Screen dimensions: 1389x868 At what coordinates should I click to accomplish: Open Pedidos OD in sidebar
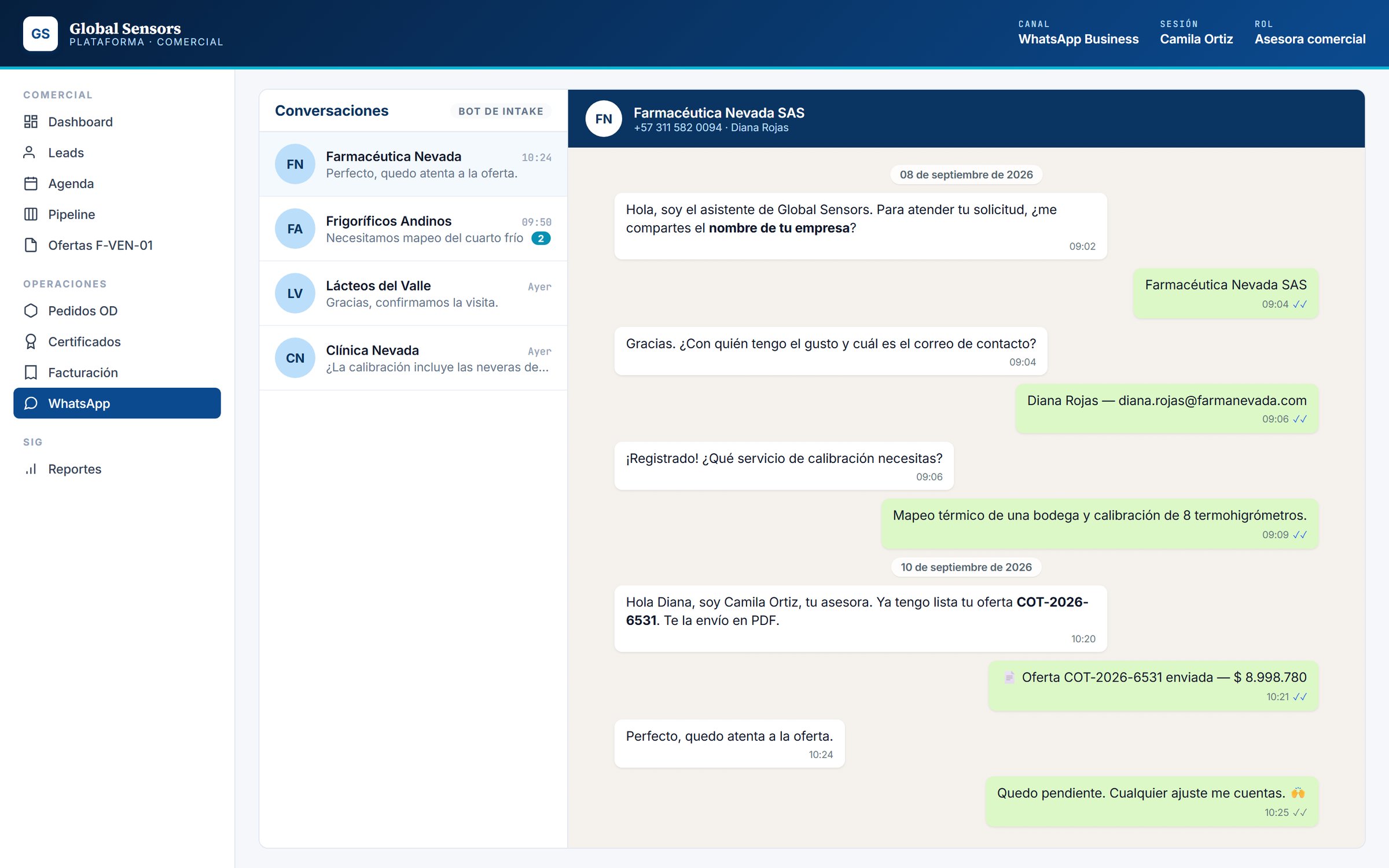pos(117,311)
